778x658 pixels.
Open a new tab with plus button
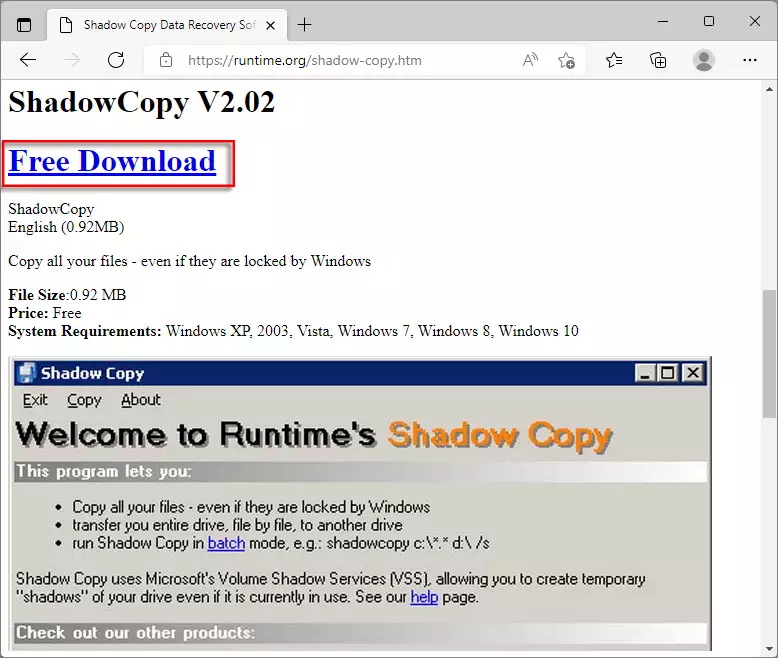click(305, 24)
